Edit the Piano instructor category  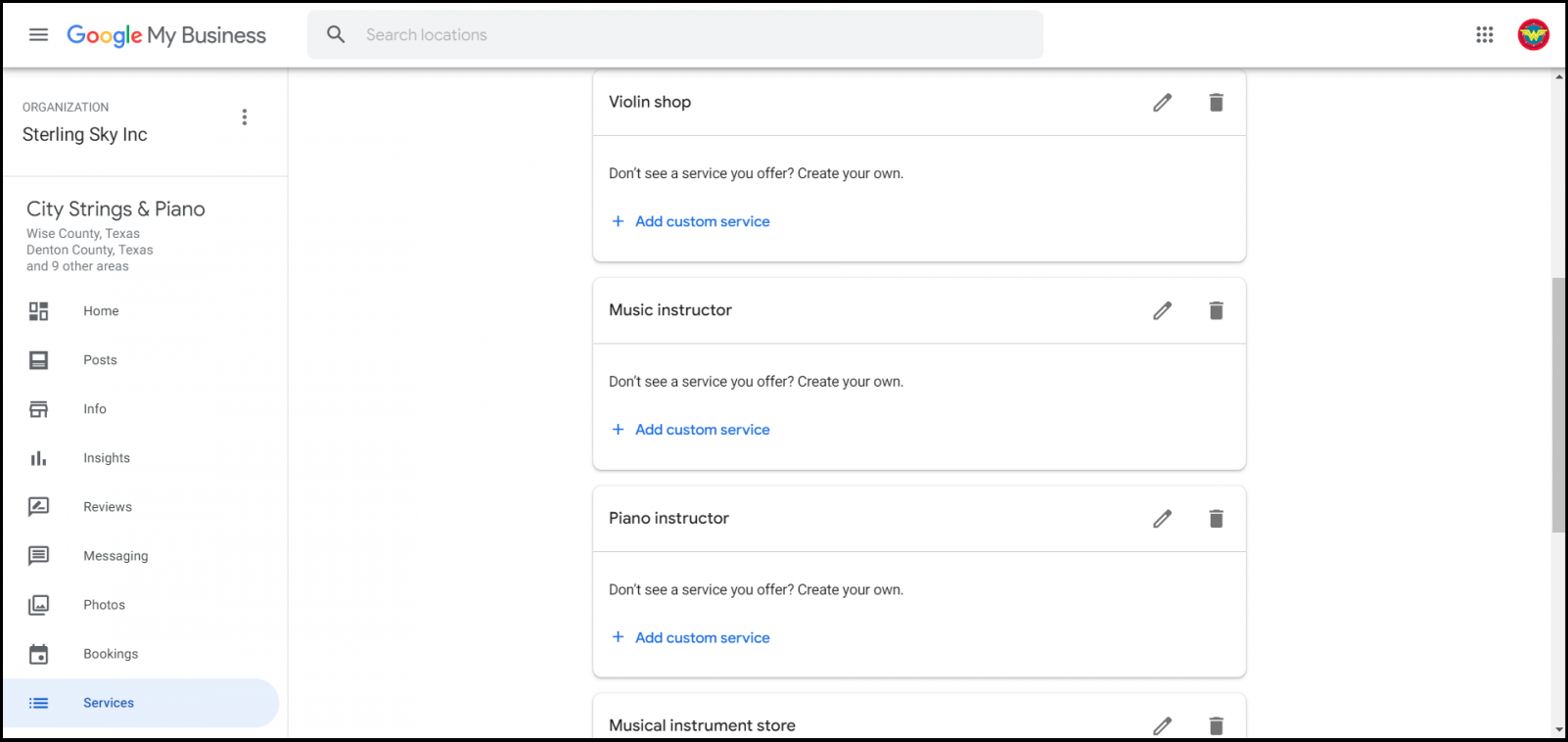click(1162, 519)
